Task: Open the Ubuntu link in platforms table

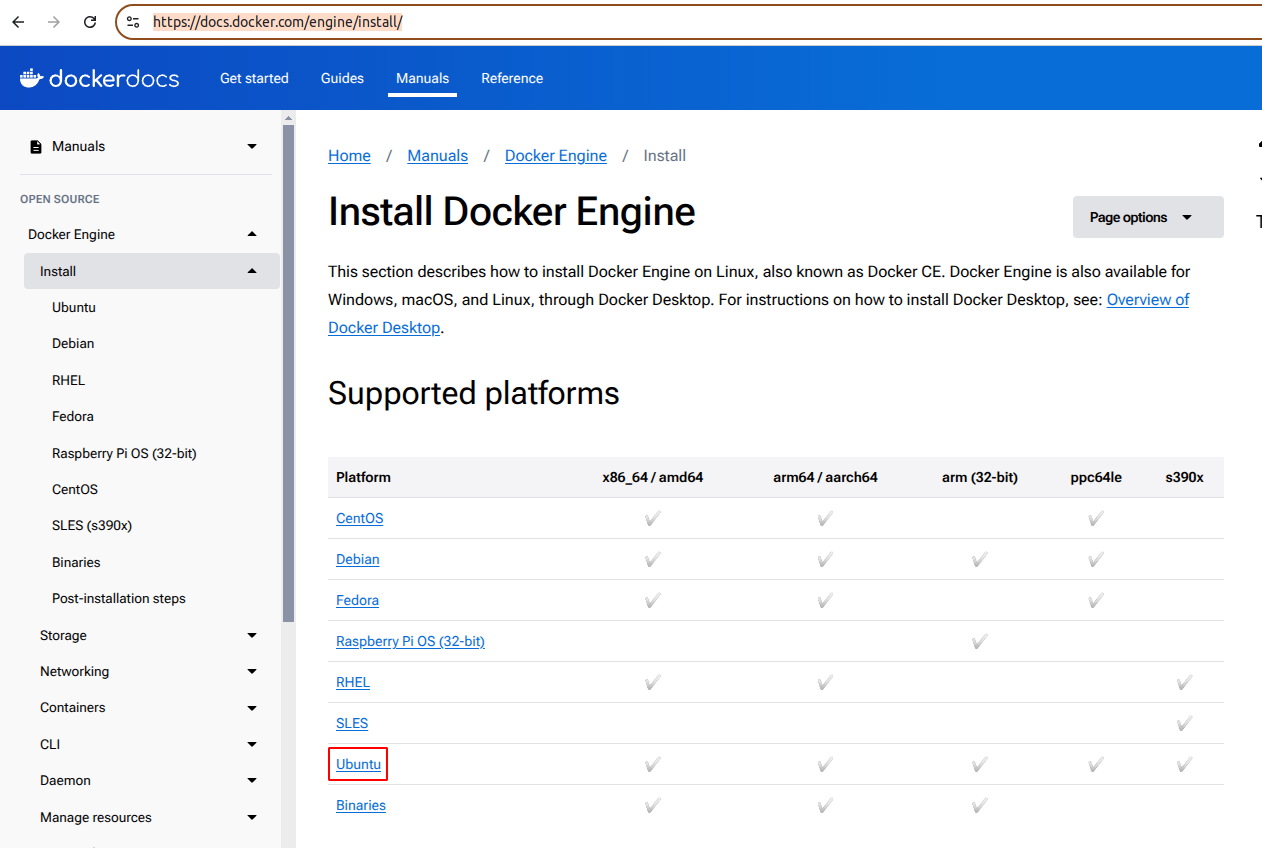Action: [x=358, y=764]
